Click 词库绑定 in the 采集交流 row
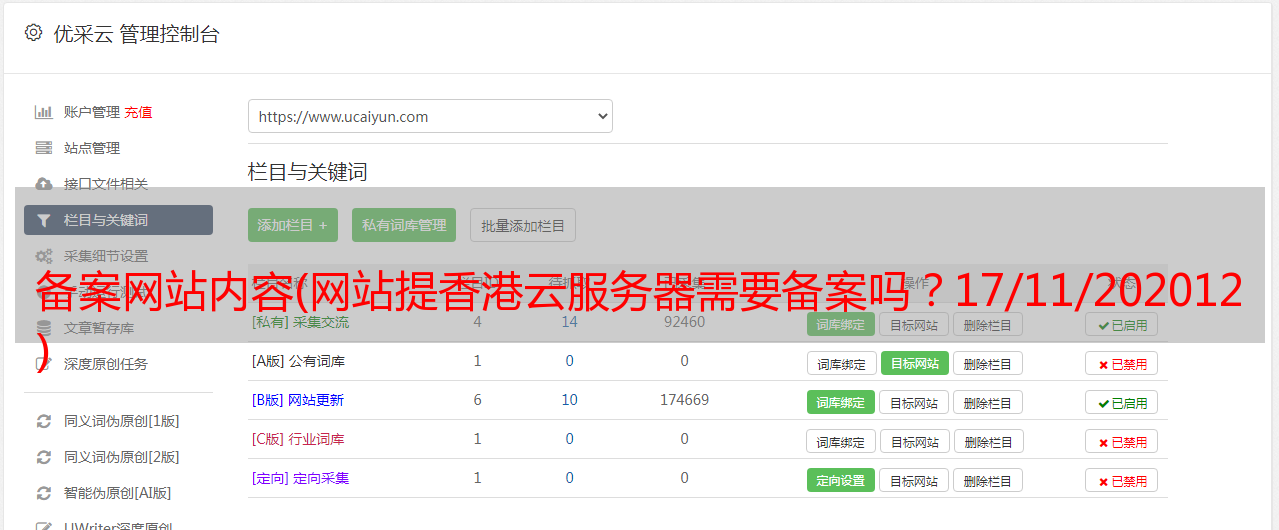The image size is (1279, 530). click(841, 324)
